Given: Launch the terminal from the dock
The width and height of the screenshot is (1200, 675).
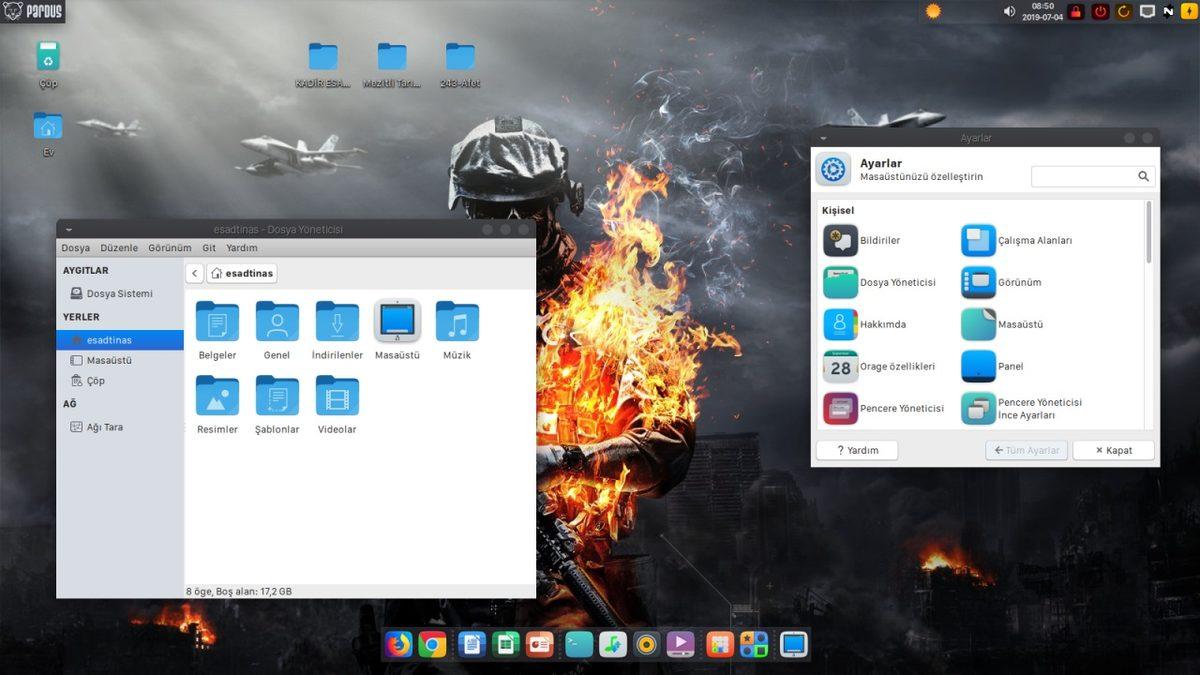Looking at the screenshot, I should pos(579,645).
